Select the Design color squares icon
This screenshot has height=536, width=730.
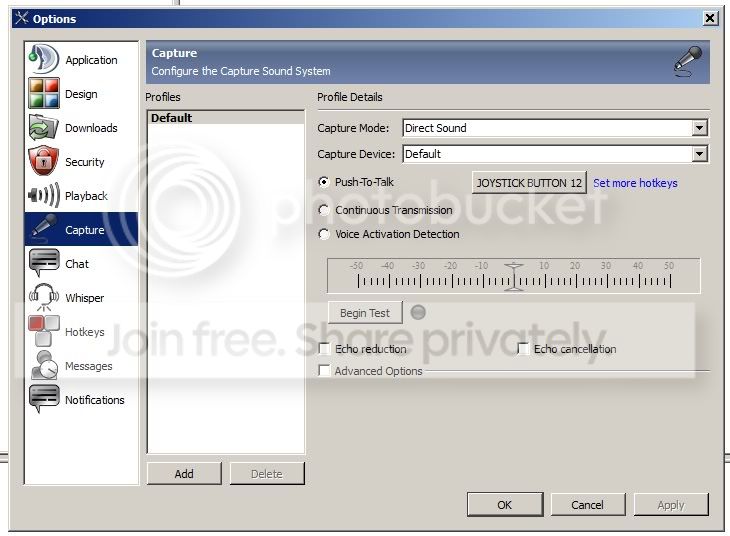44,93
